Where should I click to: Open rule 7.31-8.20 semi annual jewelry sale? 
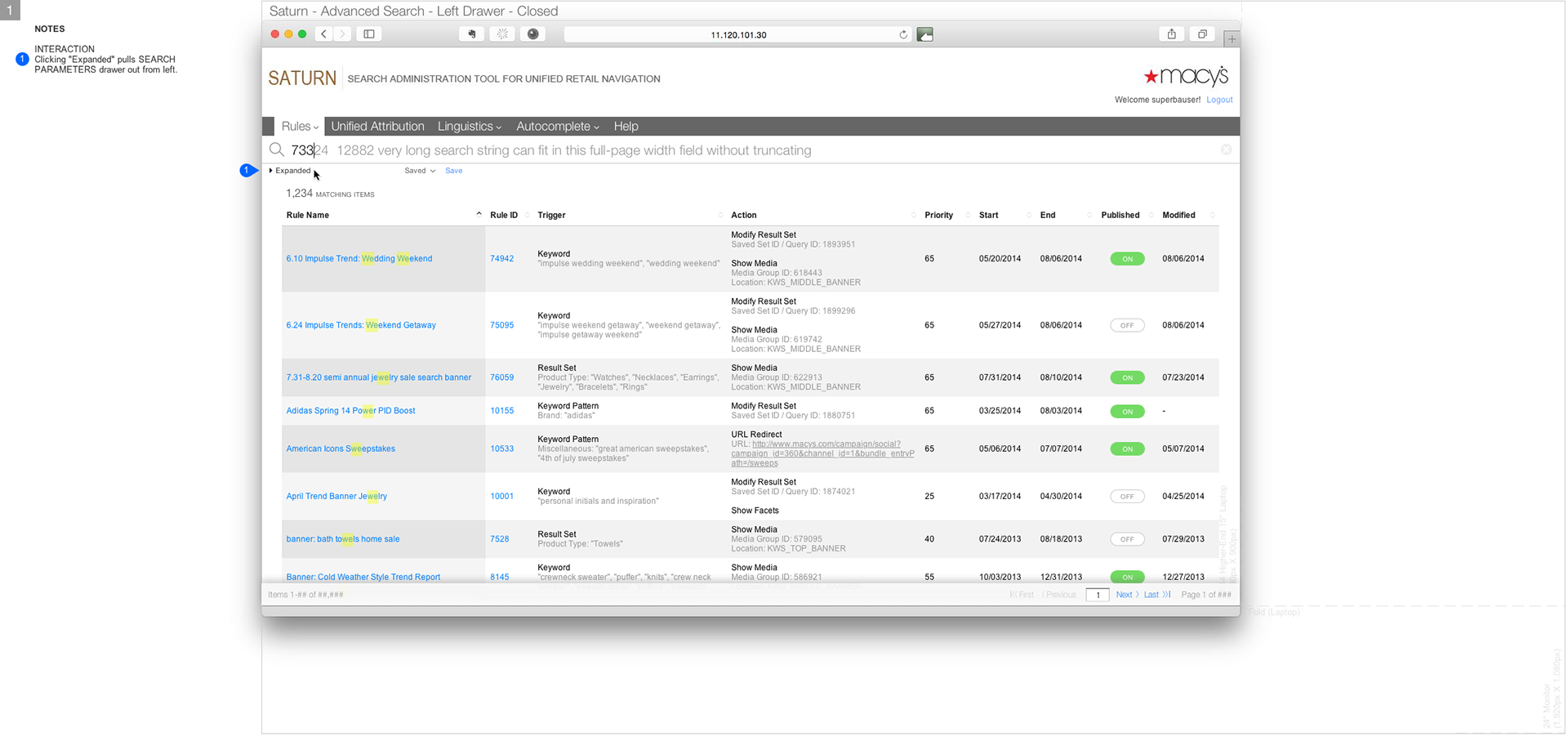coord(379,377)
